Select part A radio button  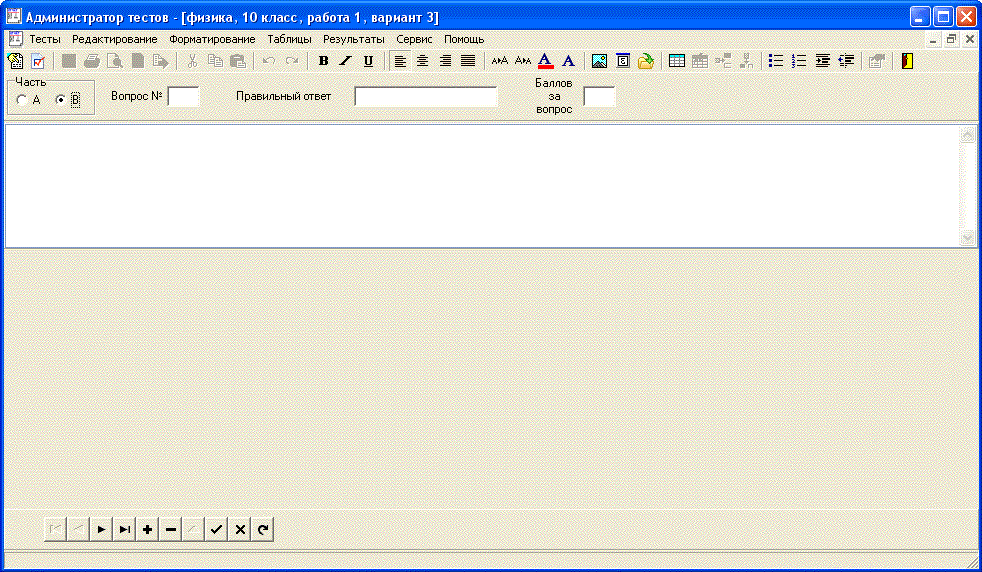[22, 100]
